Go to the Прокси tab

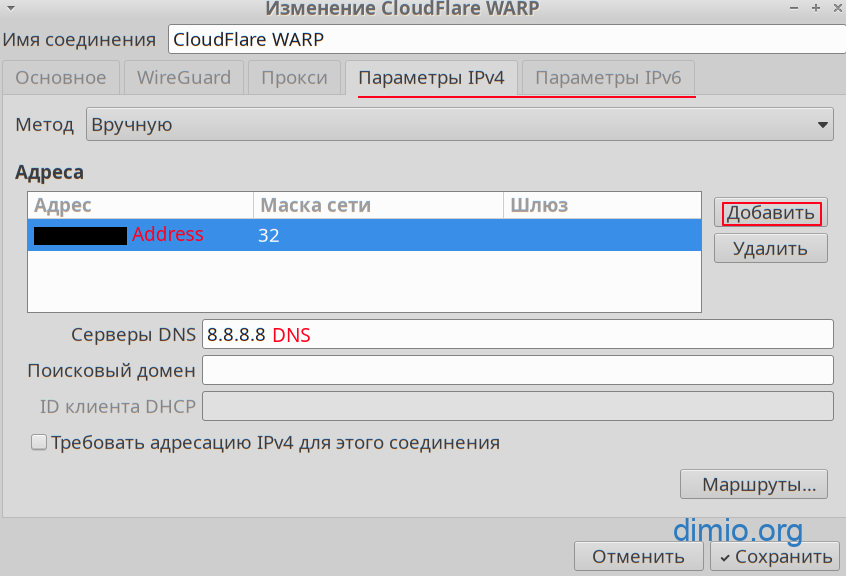point(293,78)
